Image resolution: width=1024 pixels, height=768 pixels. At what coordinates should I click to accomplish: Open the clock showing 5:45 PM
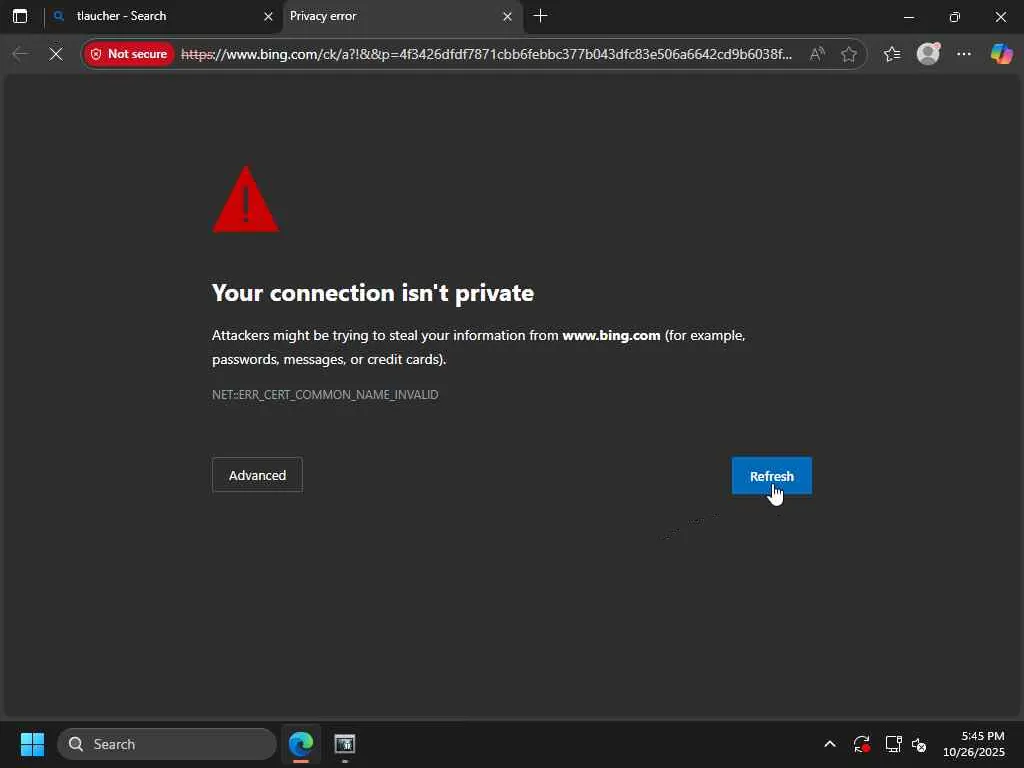974,744
